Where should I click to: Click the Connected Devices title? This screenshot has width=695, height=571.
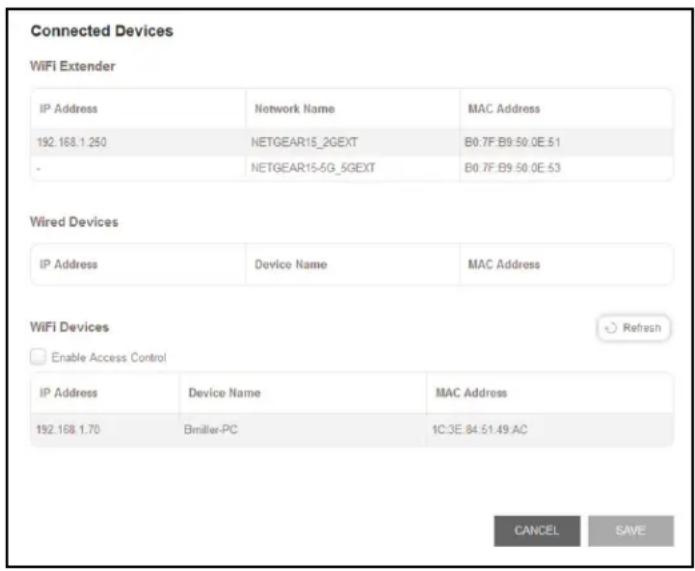102,31
